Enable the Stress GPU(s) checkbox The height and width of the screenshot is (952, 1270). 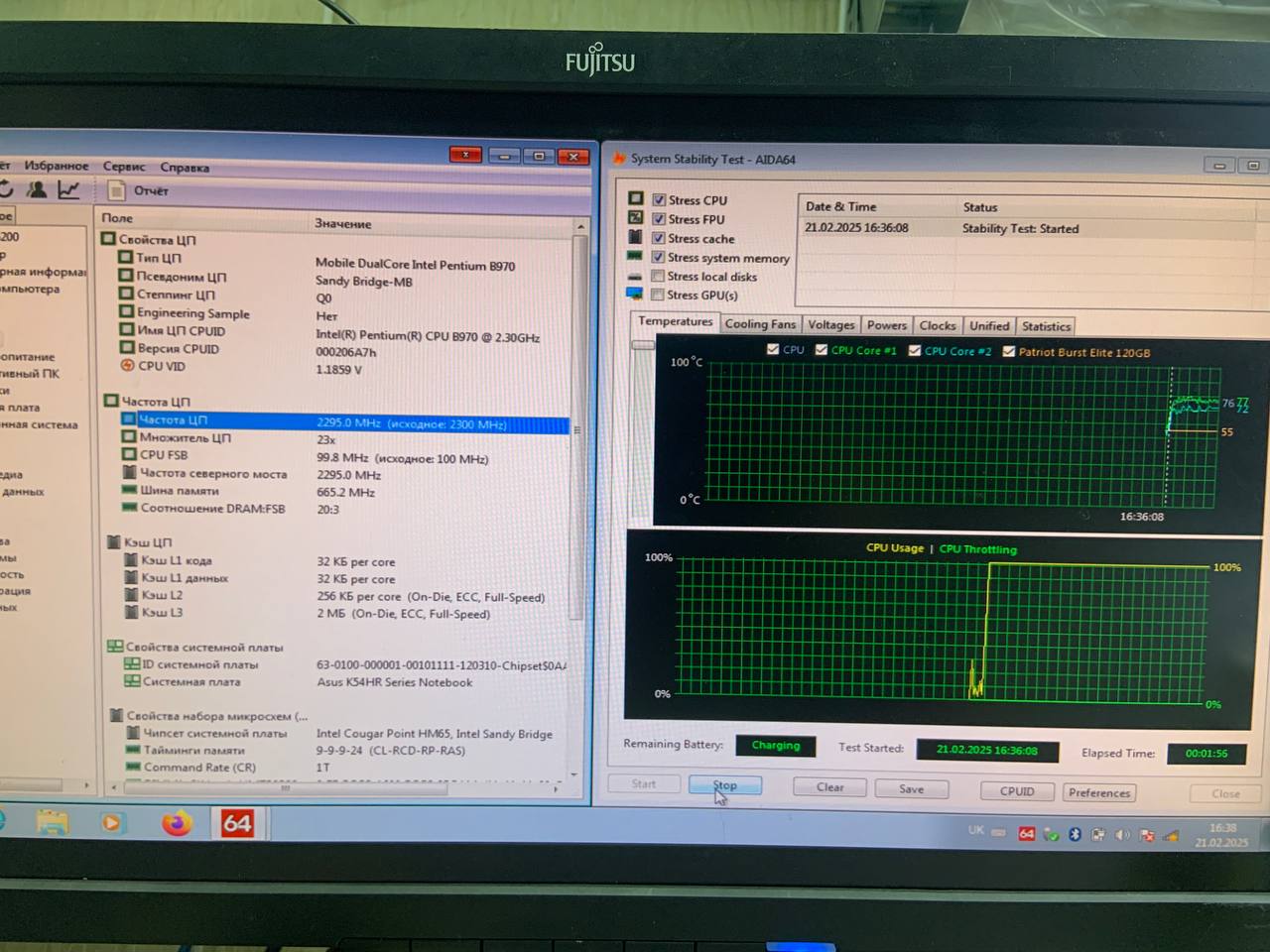tap(658, 295)
